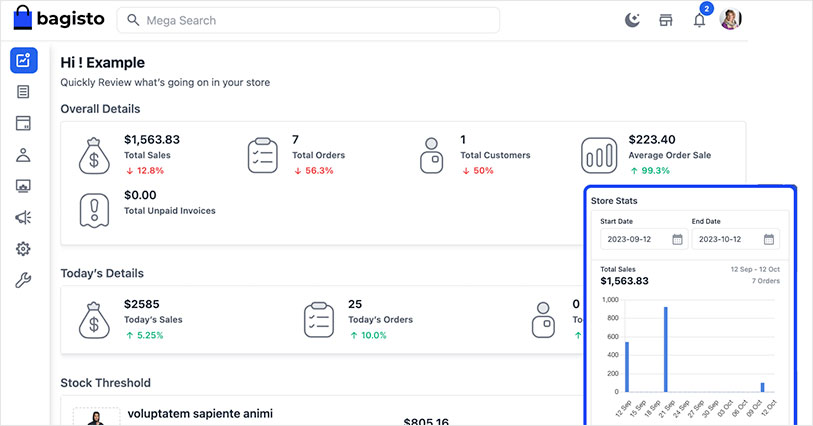The width and height of the screenshot is (813, 426).
Task: Open the End Date calendar picker
Action: pyautogui.click(x=768, y=240)
